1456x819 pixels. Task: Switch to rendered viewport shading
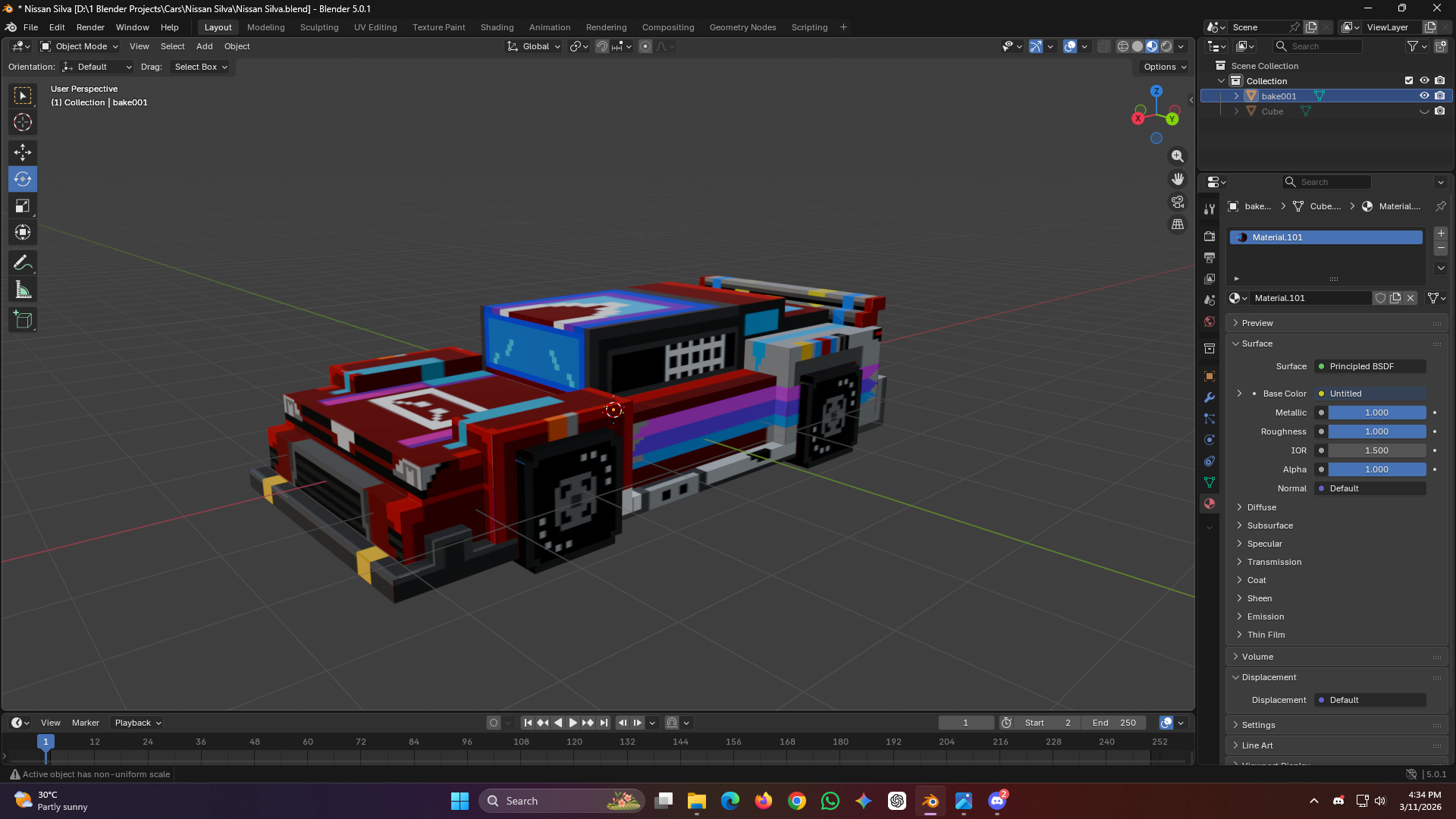(x=1166, y=46)
